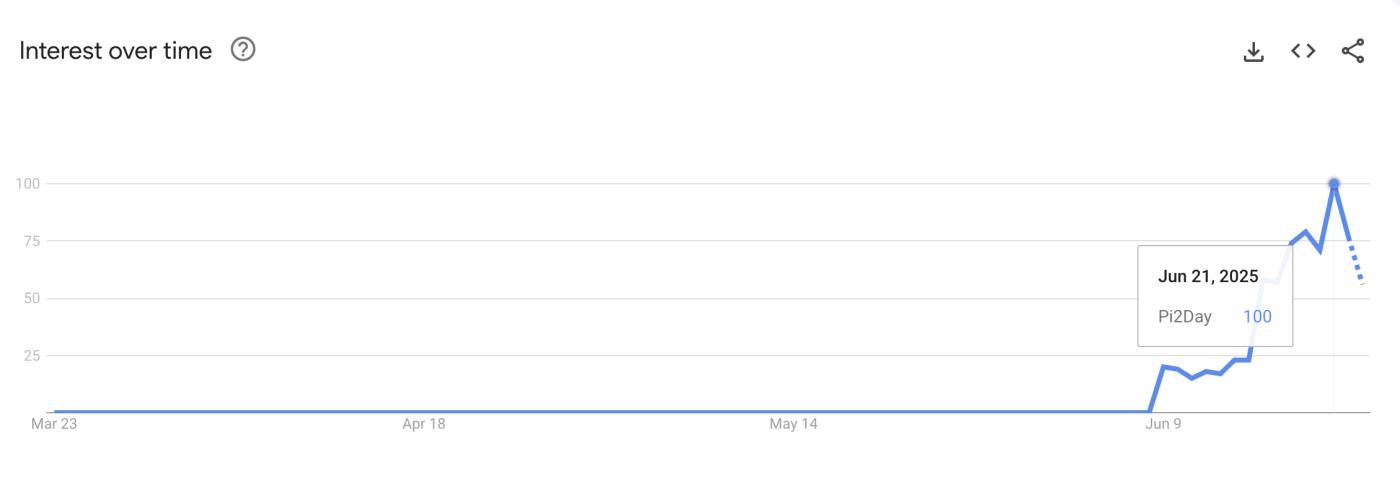Click the 50 value on the y-axis
Image resolution: width=1400 pixels, height=503 pixels.
point(31,298)
